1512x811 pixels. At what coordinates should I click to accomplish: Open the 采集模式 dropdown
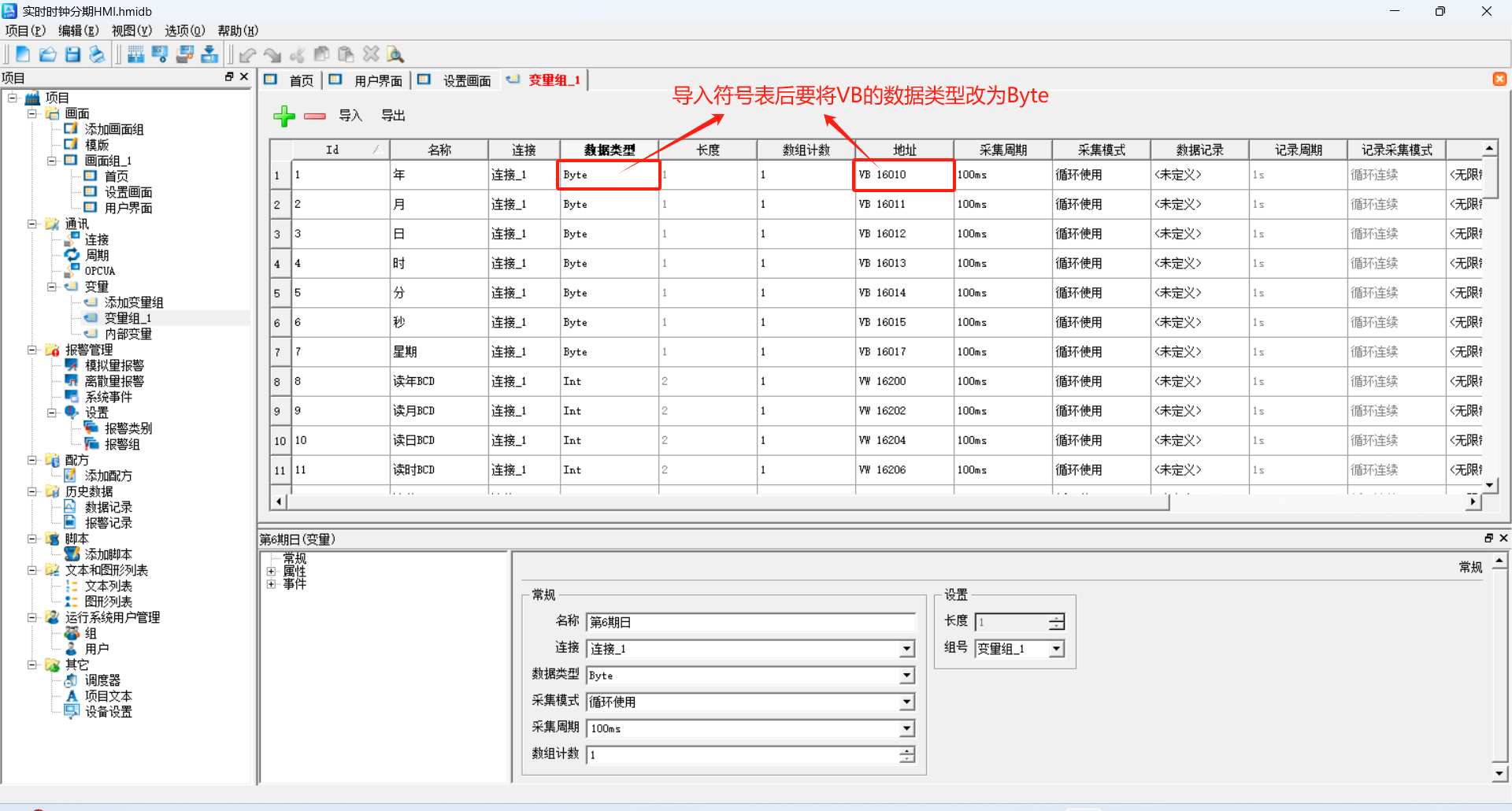[907, 702]
